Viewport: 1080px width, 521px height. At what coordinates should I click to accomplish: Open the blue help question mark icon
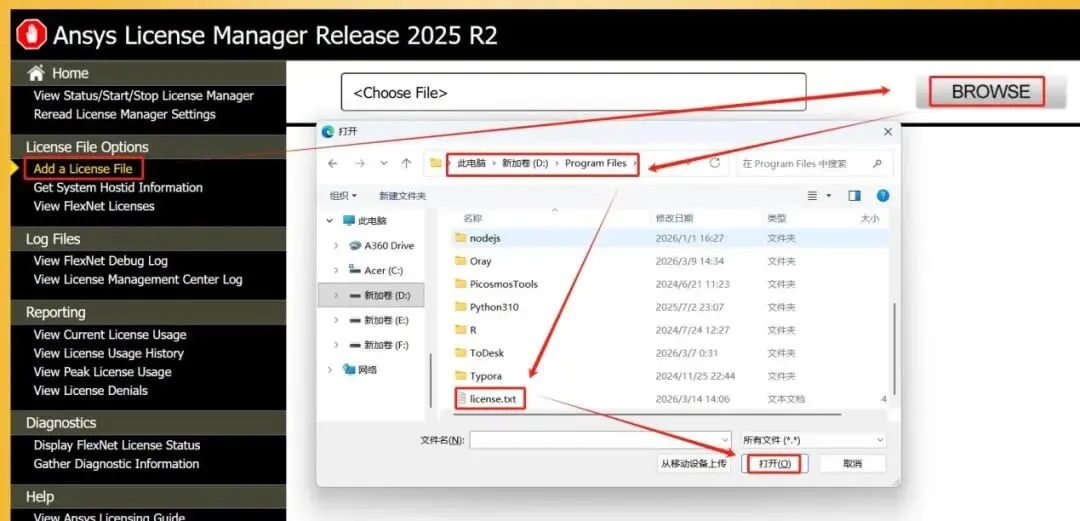coord(883,196)
